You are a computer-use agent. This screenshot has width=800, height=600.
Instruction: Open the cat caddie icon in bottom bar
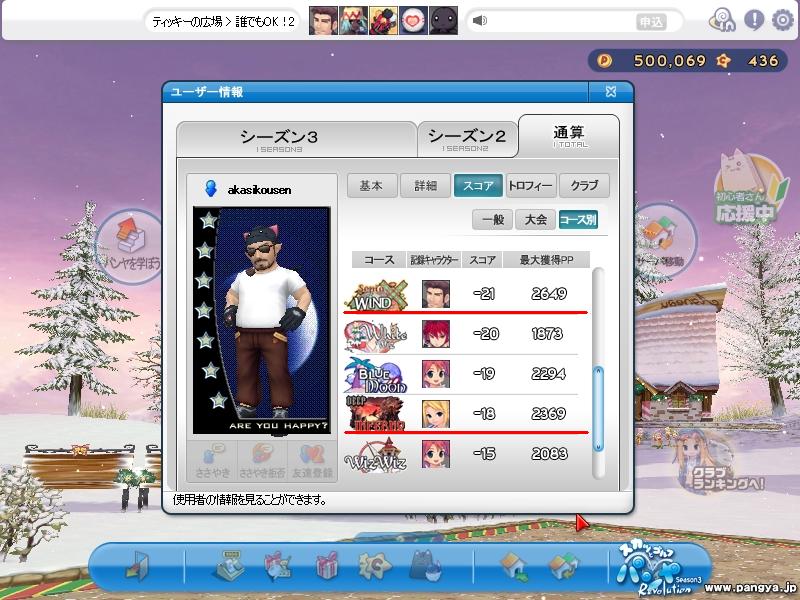[x=427, y=565]
